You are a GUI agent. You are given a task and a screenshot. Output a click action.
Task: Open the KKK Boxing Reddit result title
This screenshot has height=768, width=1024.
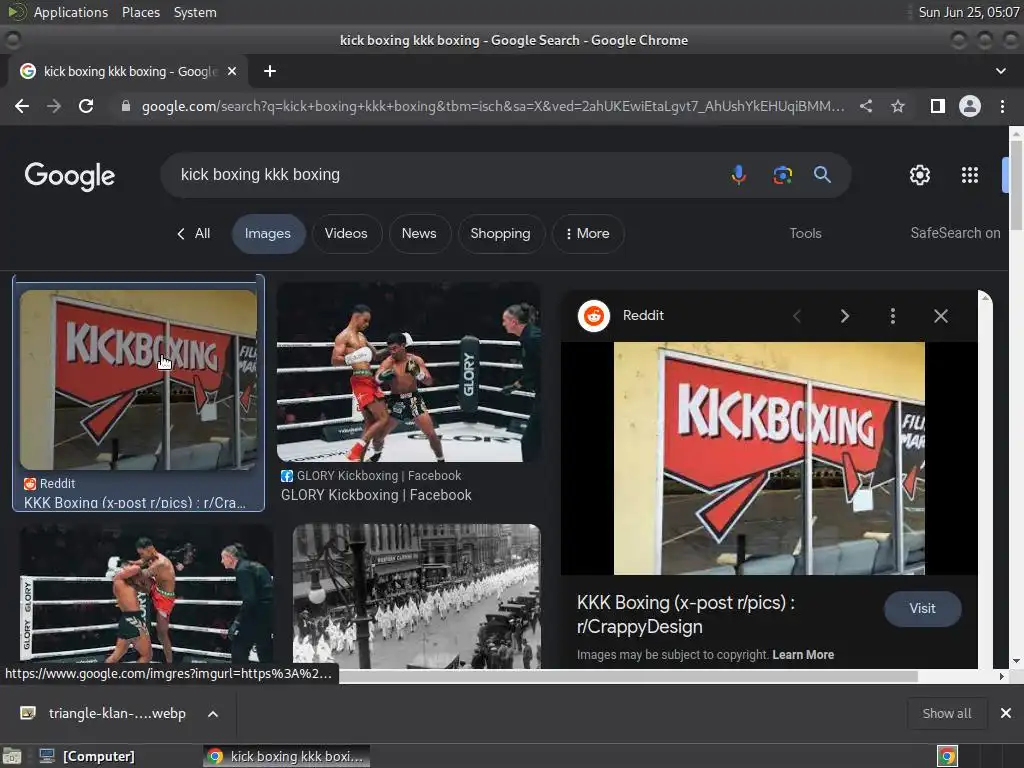pos(135,502)
